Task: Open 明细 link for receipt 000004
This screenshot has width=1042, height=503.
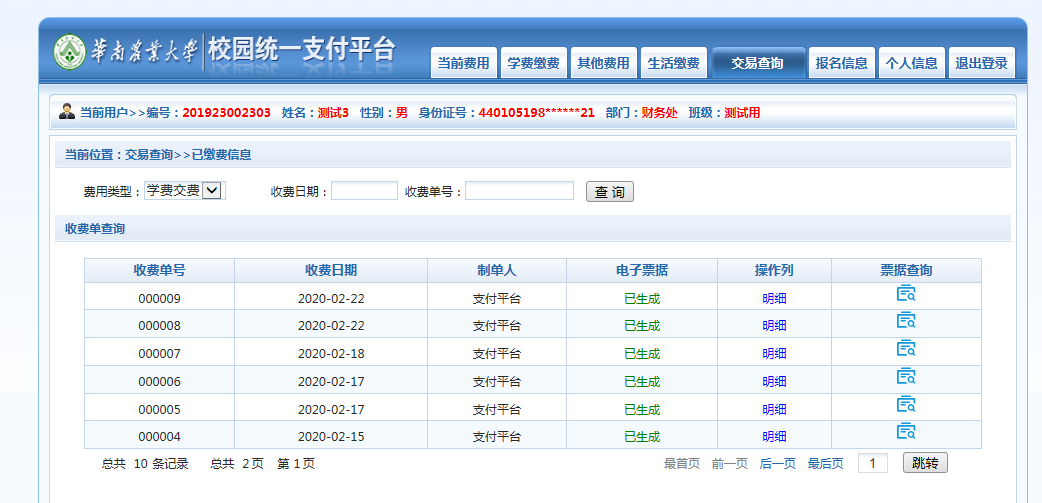Action: coord(774,437)
